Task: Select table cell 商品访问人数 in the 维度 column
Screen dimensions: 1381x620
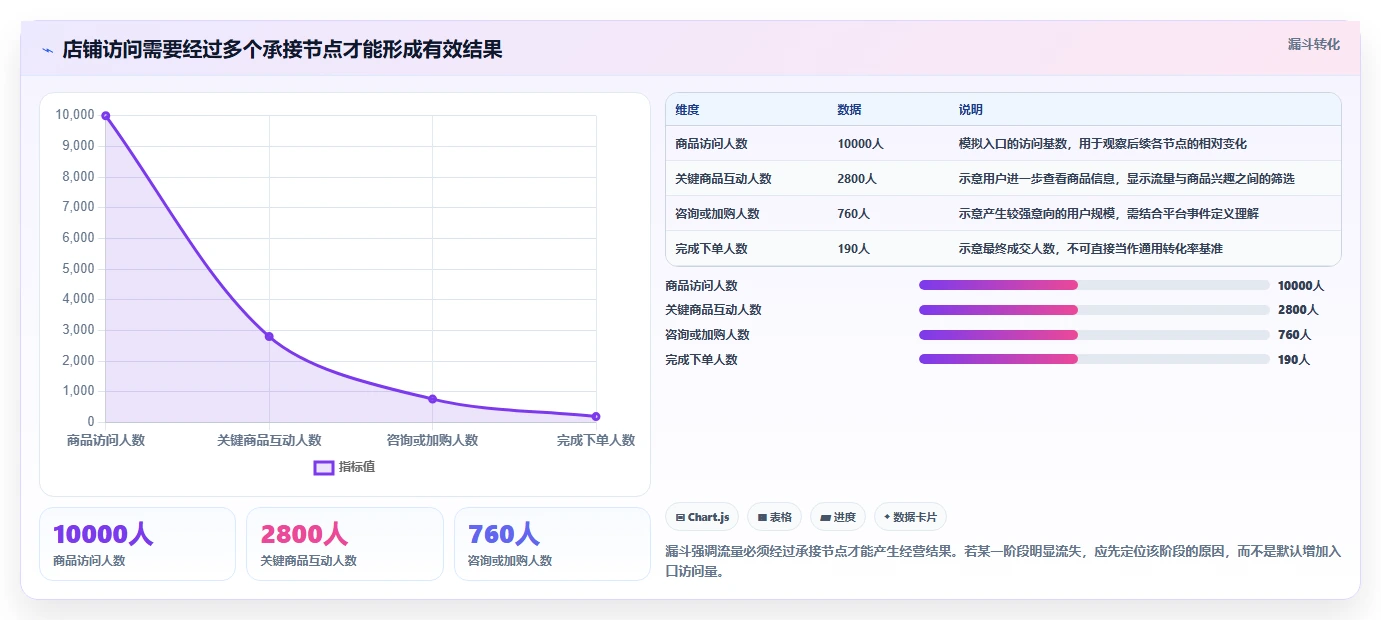Action: (x=711, y=144)
